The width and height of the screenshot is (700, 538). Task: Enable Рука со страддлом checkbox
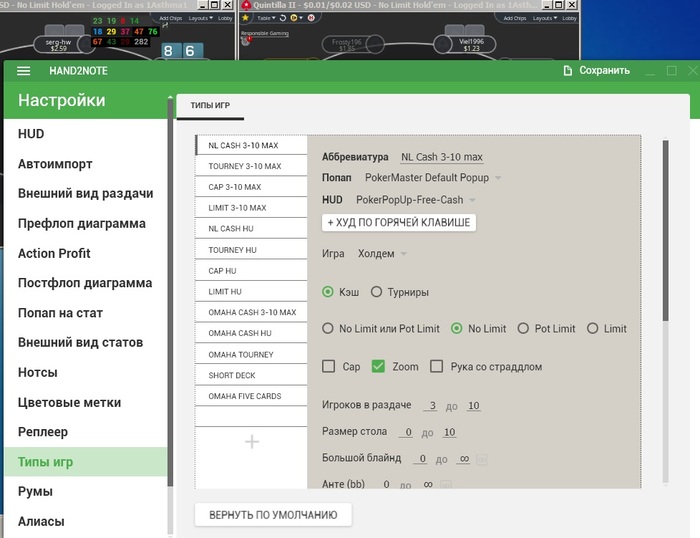(436, 367)
